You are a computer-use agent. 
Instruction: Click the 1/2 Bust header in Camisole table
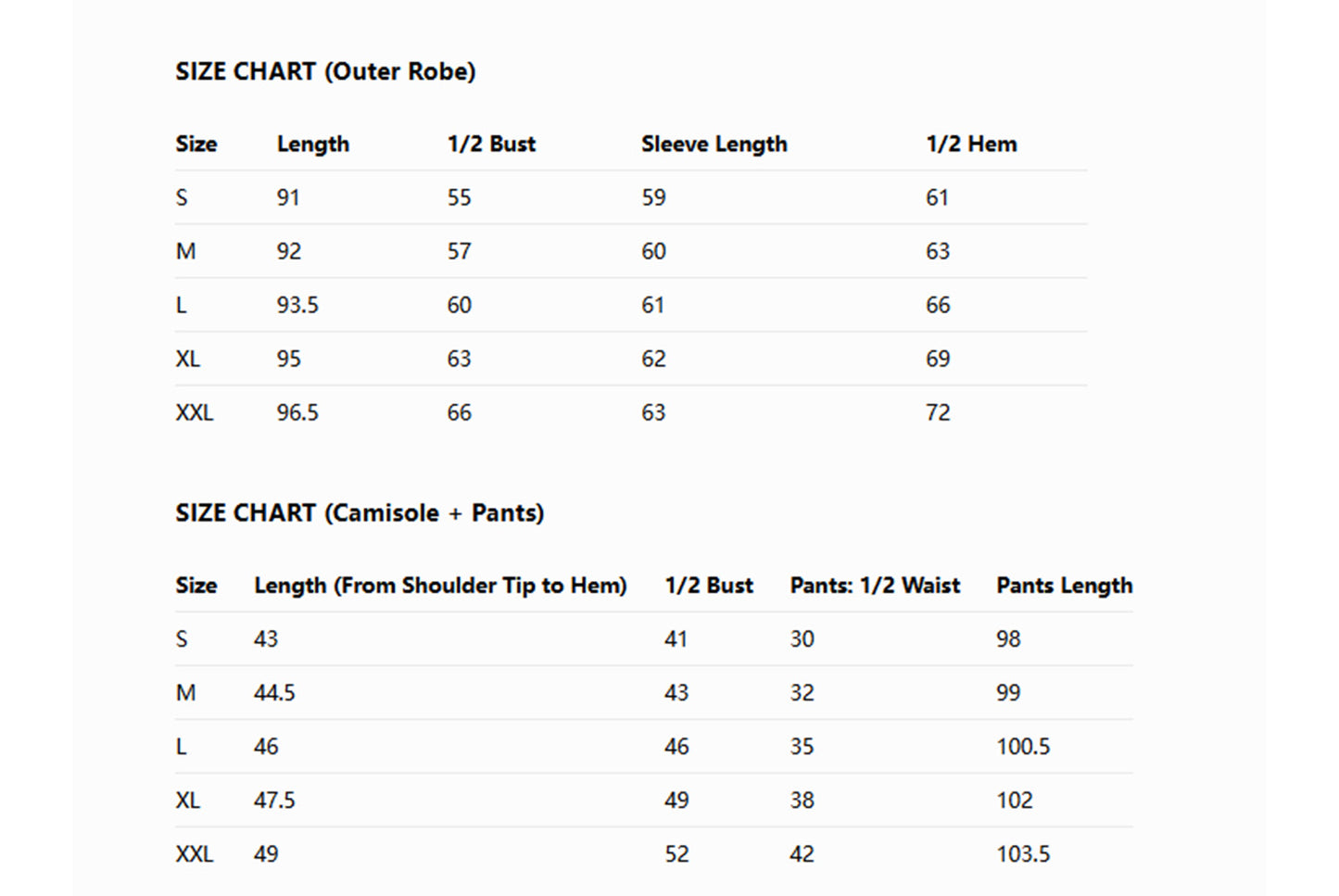(x=709, y=586)
